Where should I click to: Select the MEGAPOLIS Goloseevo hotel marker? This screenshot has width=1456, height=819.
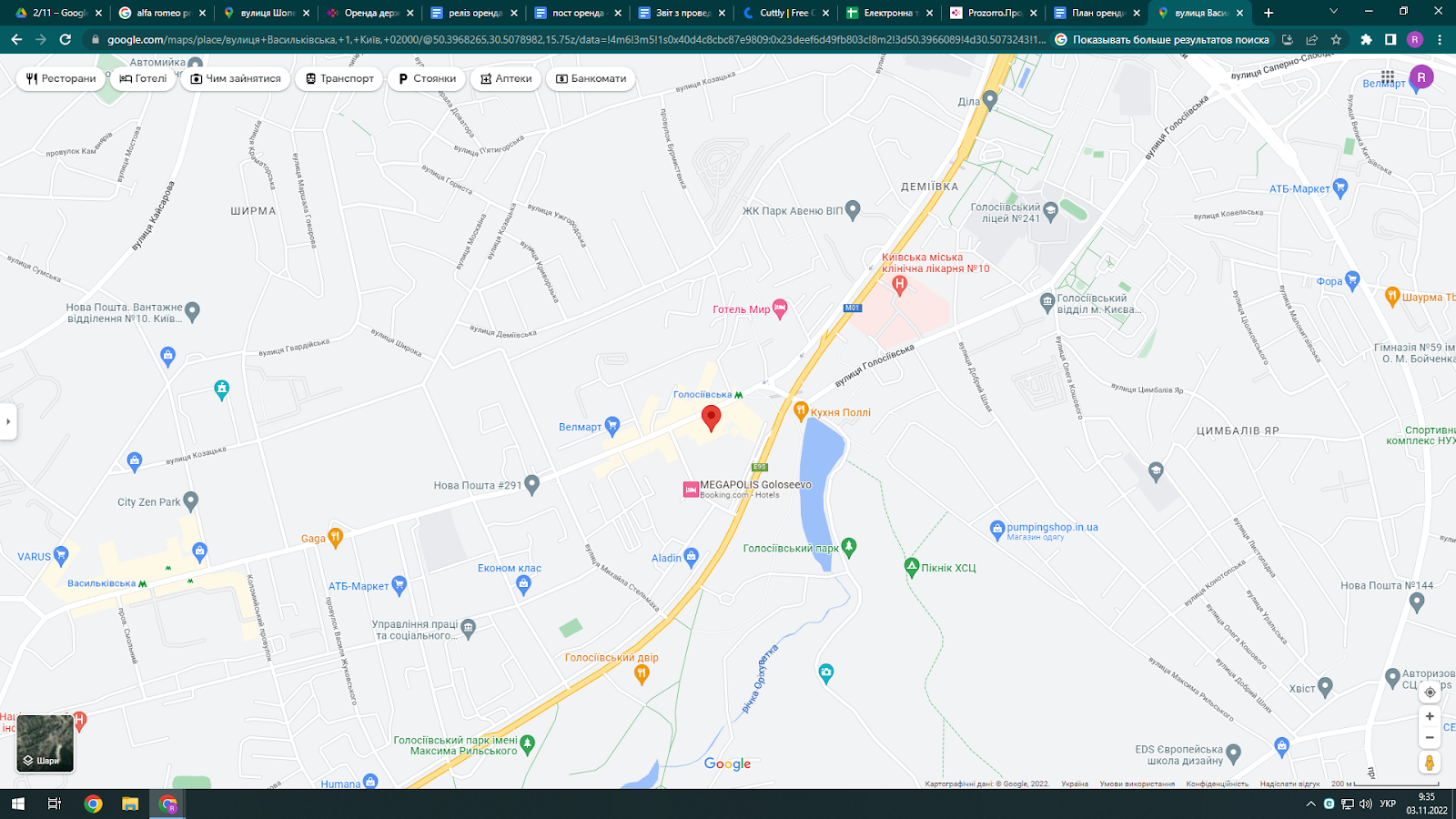(691, 490)
